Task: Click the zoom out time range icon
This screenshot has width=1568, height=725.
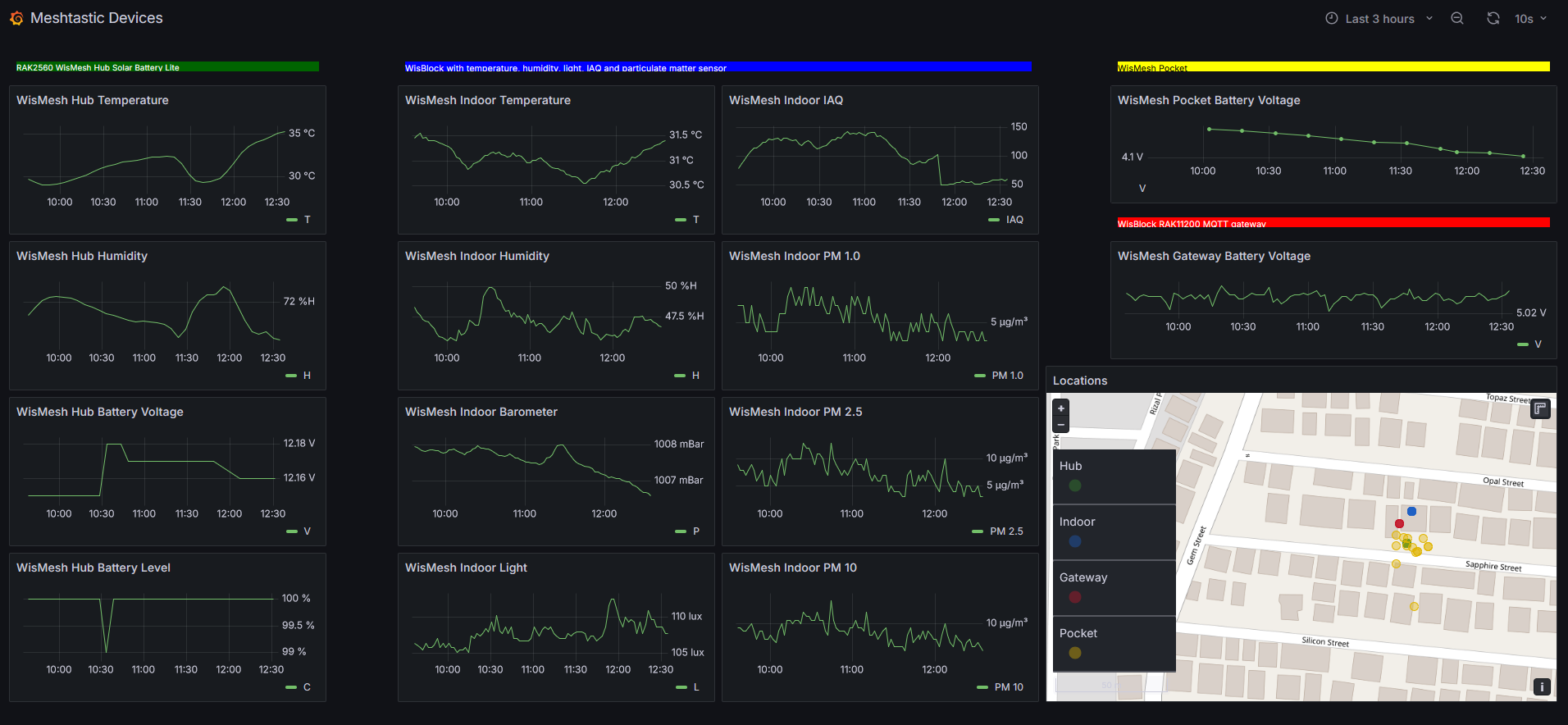Action: tap(1457, 19)
